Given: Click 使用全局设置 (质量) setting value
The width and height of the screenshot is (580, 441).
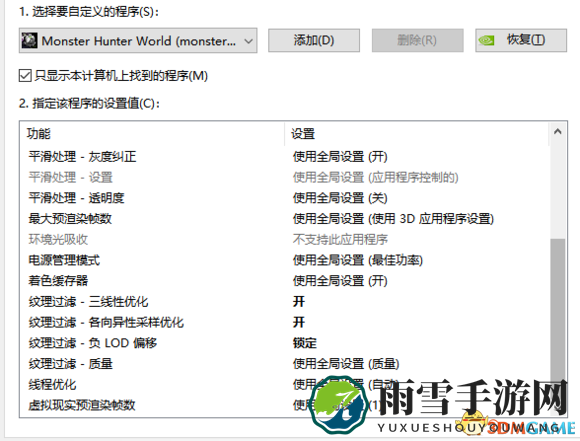Looking at the screenshot, I should (x=346, y=364).
